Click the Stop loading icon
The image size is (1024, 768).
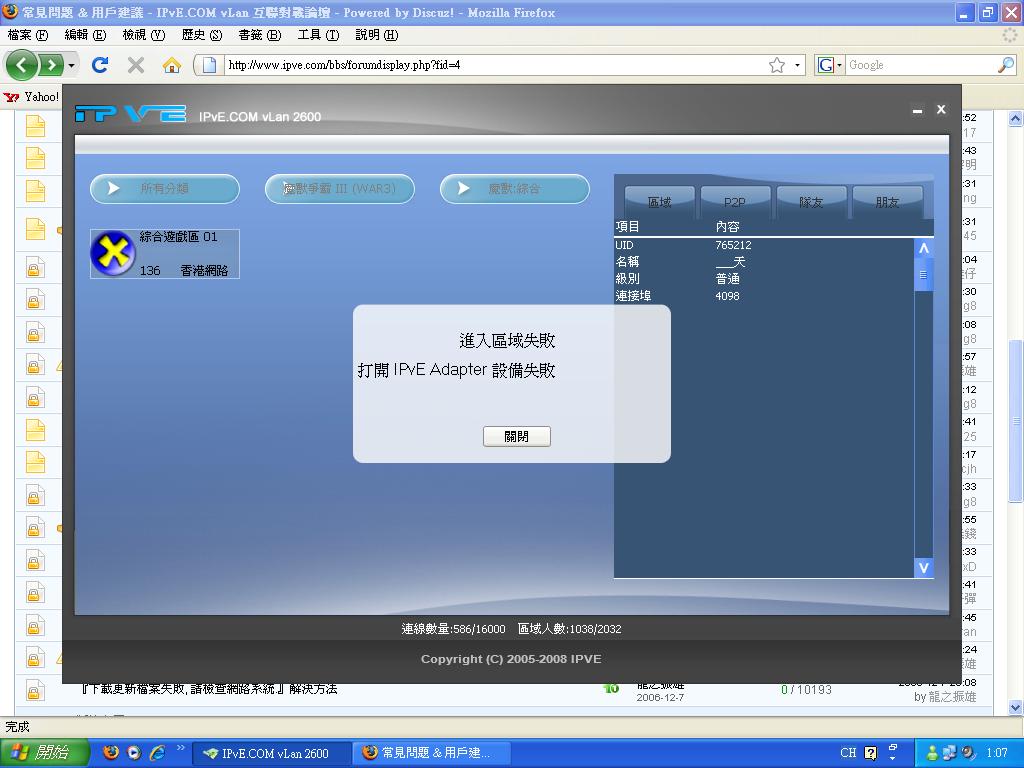pos(134,64)
